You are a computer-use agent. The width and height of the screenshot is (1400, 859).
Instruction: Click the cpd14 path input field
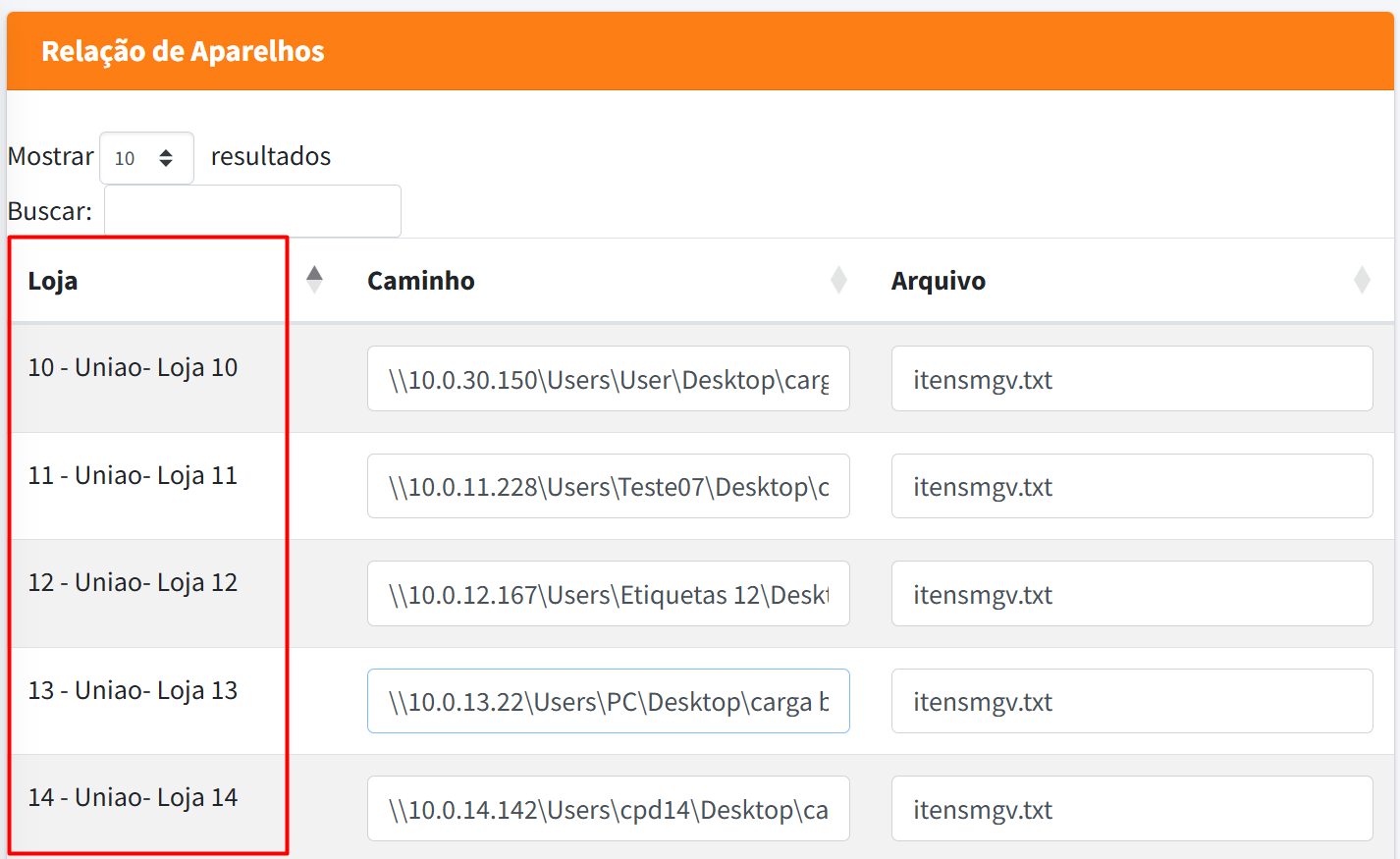point(608,809)
